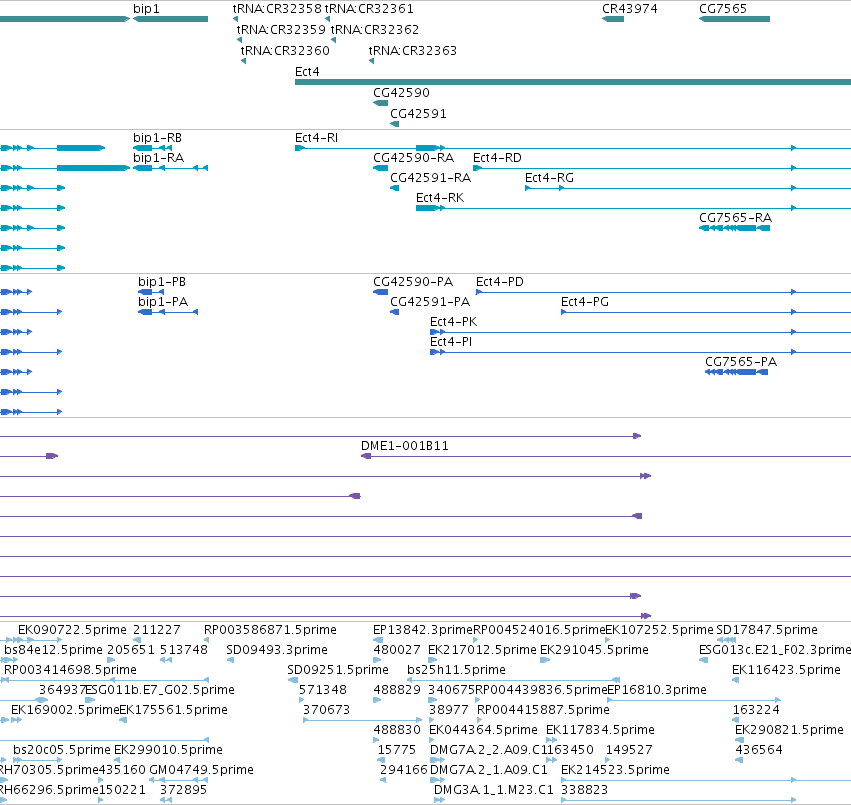Select the RP004524016.5prime EST label
Screen dimensions: 851x805
point(539,630)
